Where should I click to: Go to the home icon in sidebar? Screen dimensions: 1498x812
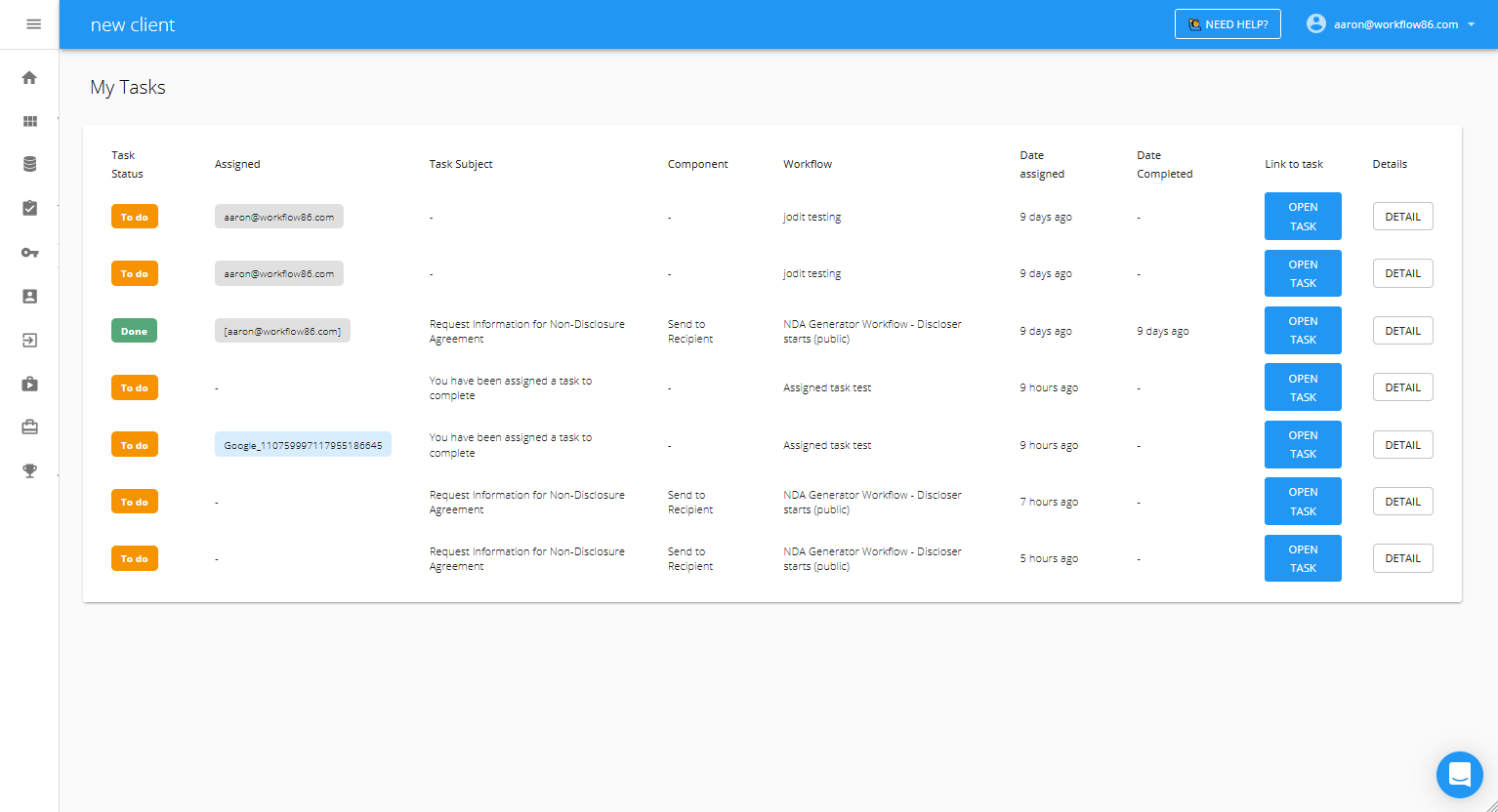point(29,78)
